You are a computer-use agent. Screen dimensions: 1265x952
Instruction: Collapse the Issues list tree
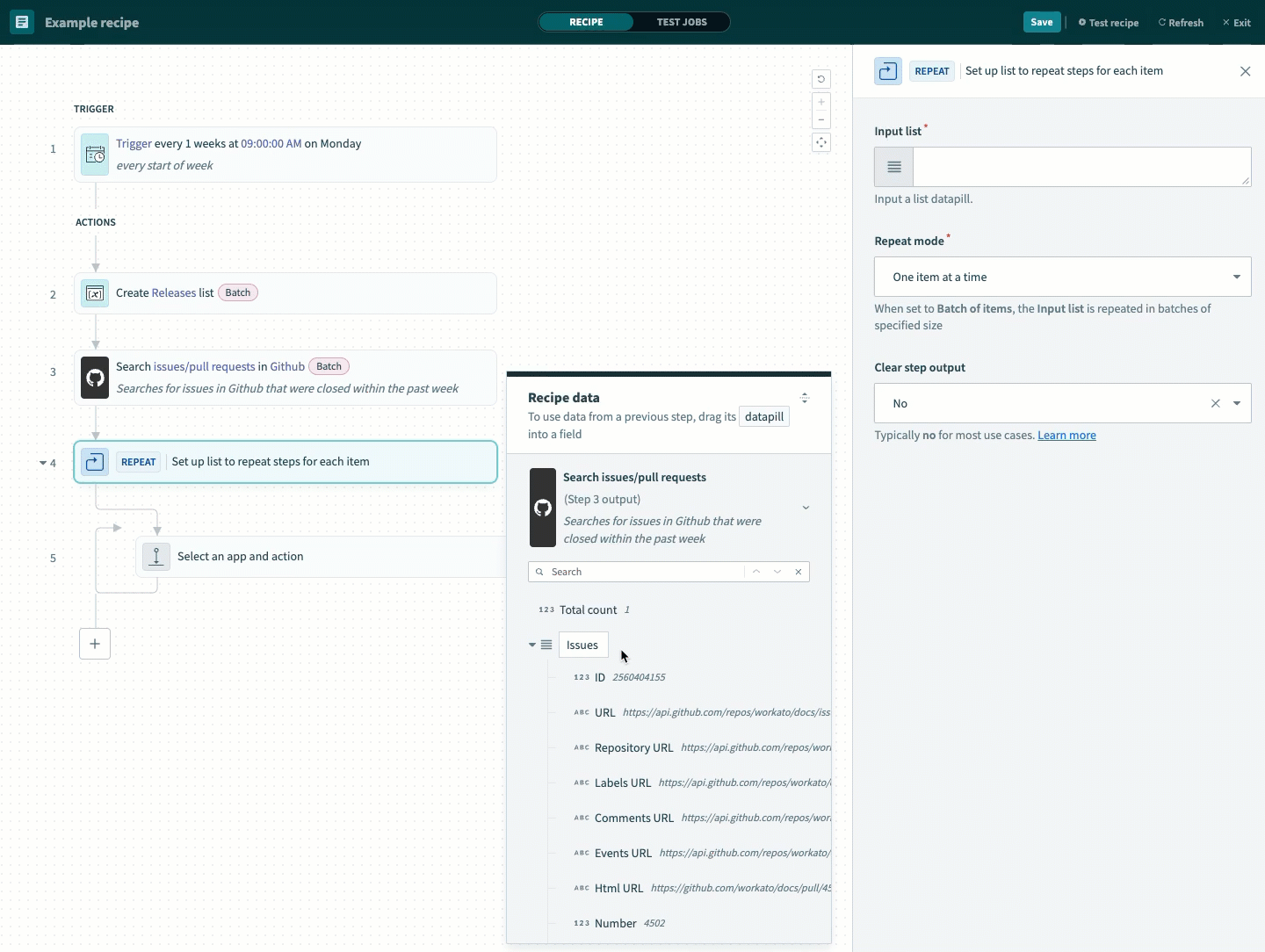coord(532,645)
